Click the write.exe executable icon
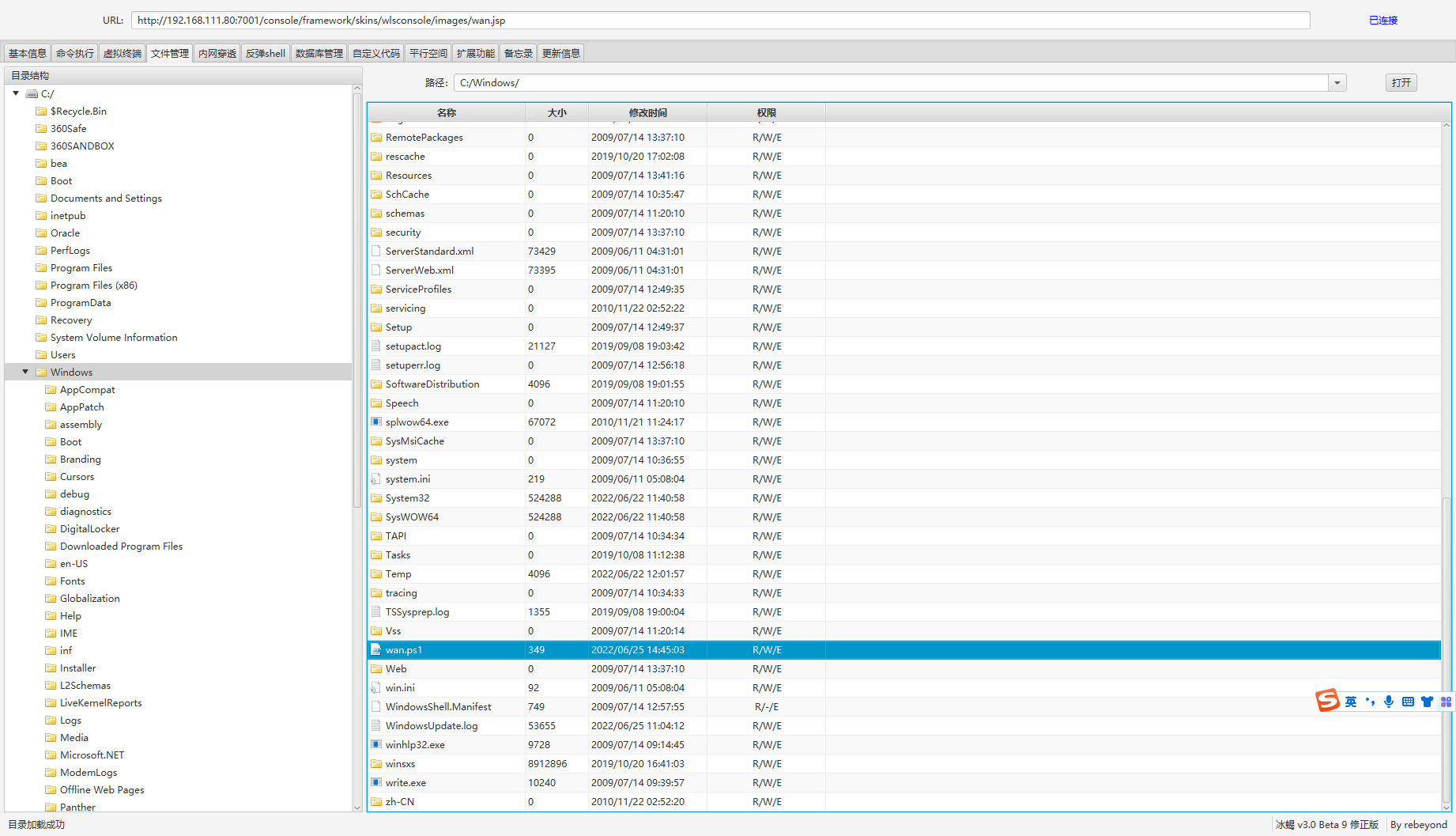 click(376, 782)
